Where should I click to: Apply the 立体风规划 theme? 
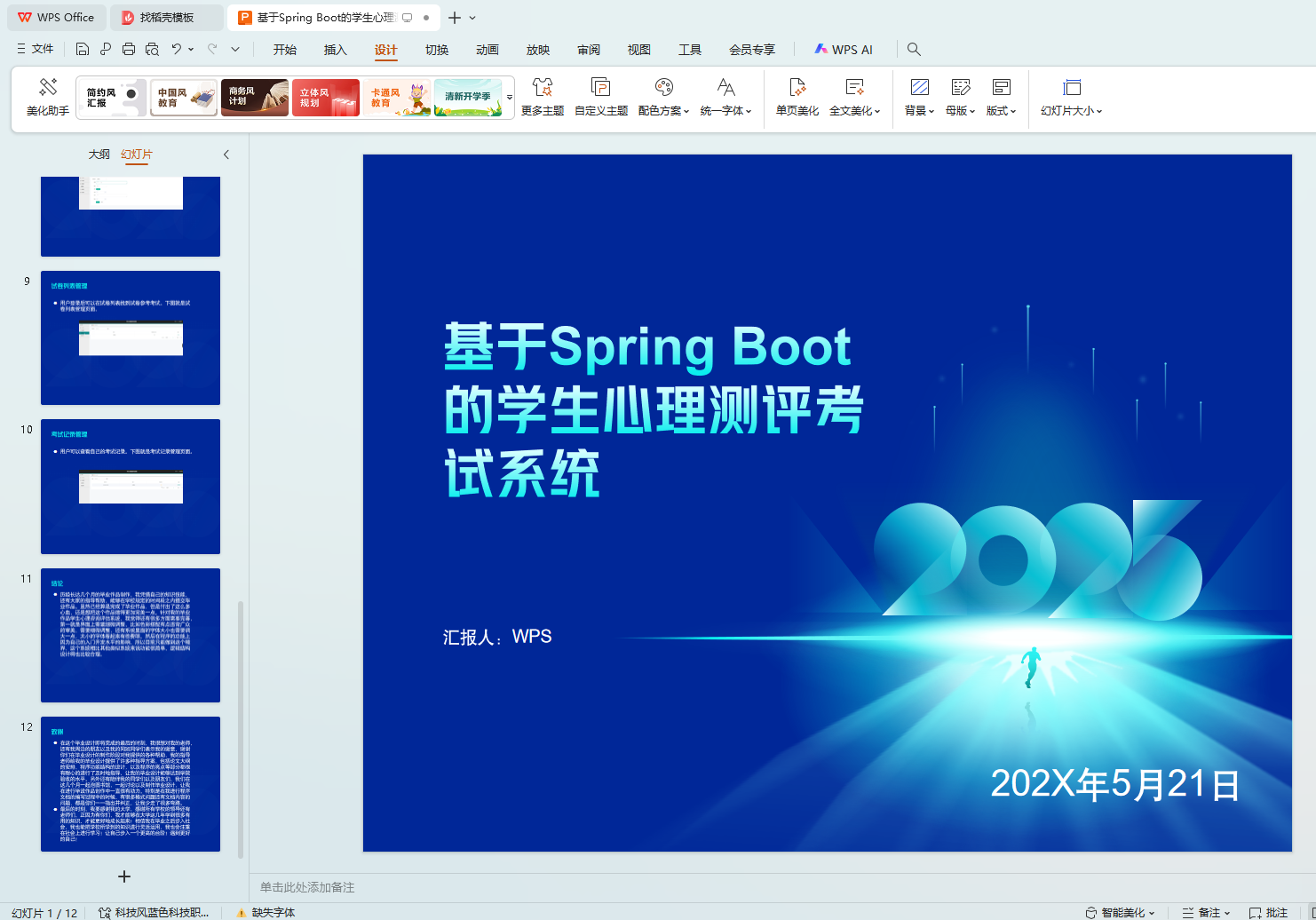pyautogui.click(x=326, y=98)
